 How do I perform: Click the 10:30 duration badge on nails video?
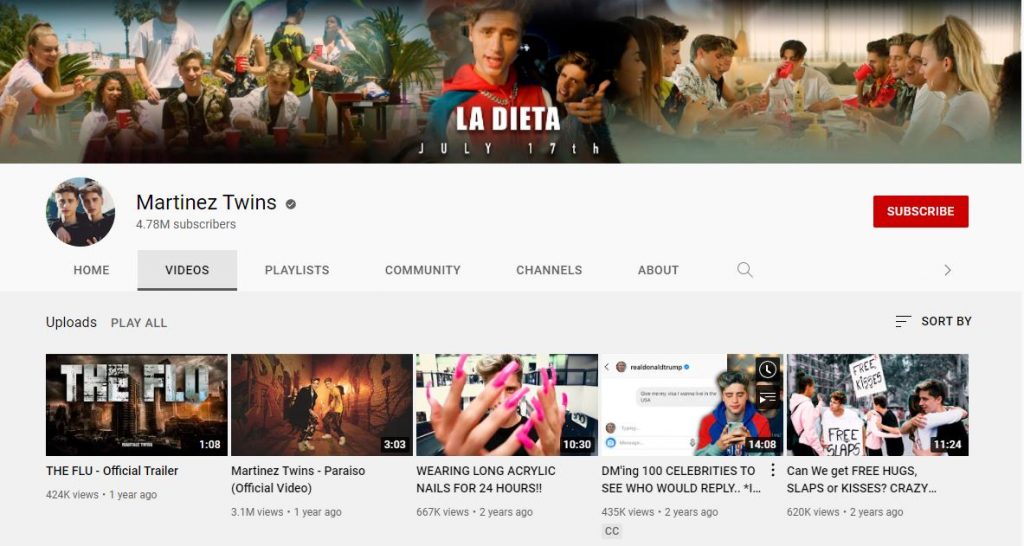pos(577,445)
